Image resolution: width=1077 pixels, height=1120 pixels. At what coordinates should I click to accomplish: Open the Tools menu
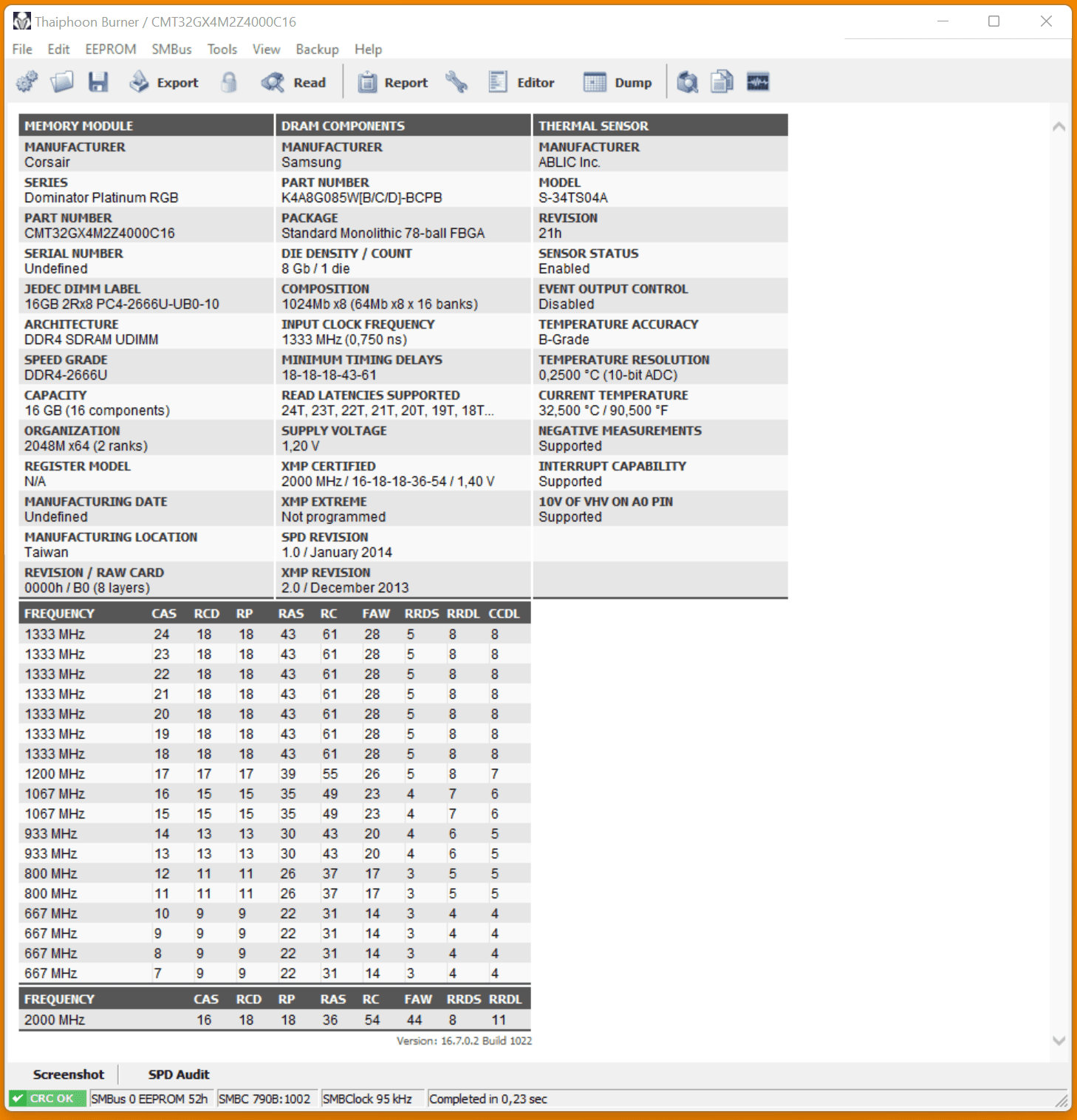[x=222, y=49]
